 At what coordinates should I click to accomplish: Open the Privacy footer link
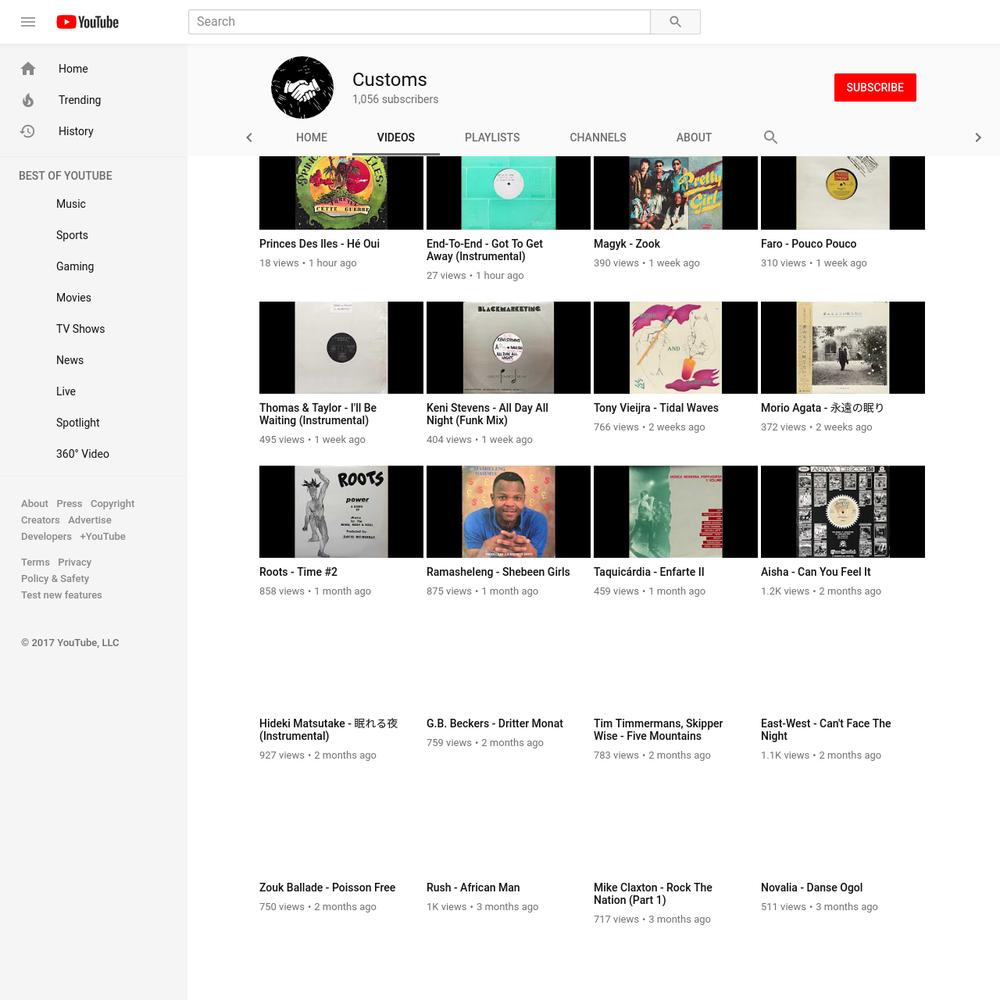click(x=75, y=562)
